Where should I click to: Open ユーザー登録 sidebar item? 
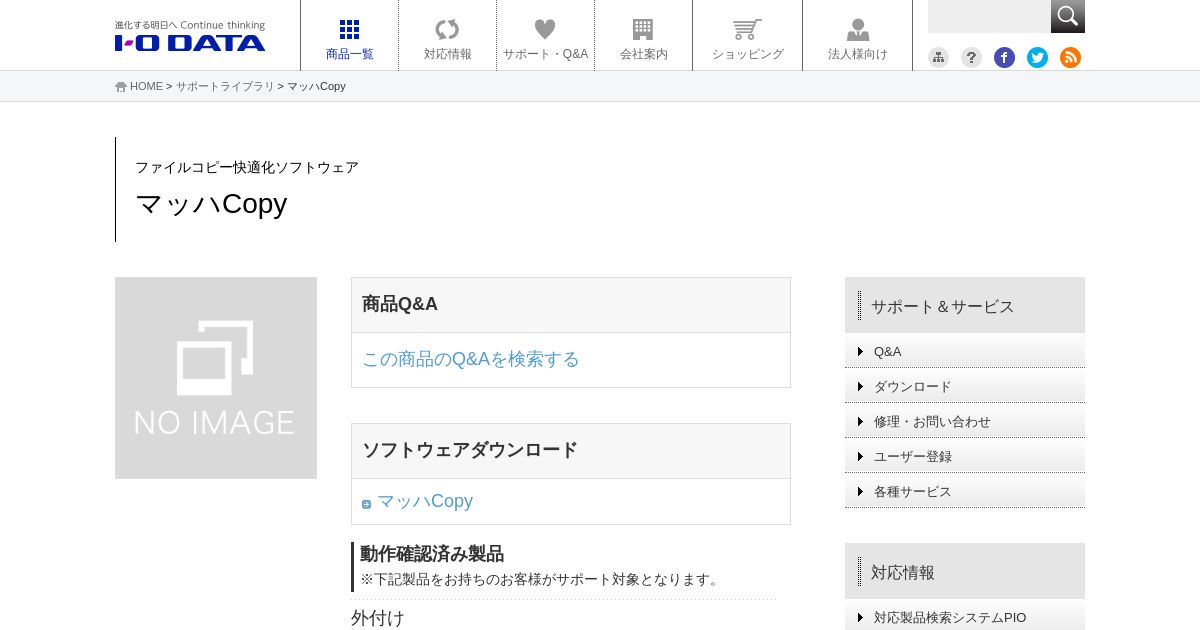click(x=965, y=456)
